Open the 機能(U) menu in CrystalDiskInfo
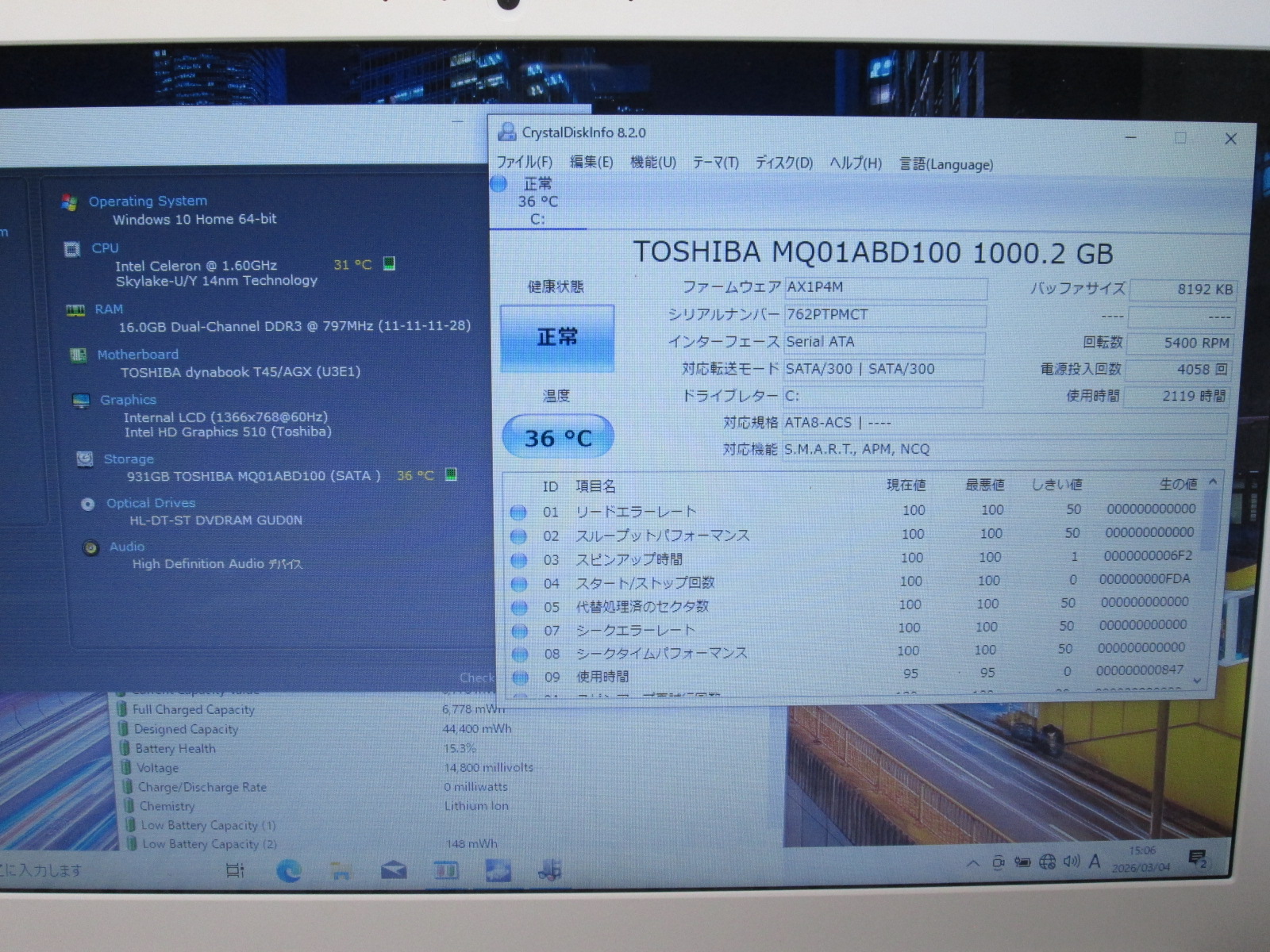The width and height of the screenshot is (1270, 952). coord(652,163)
